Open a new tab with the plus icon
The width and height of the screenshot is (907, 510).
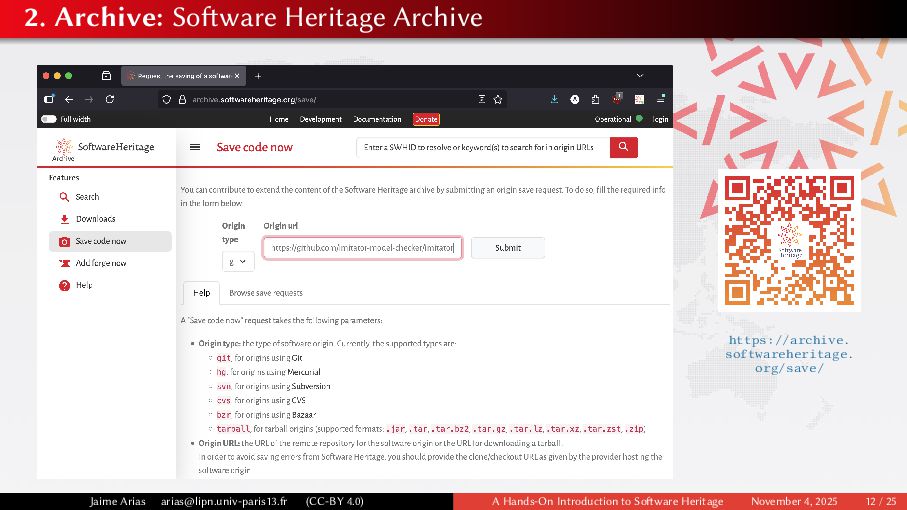click(258, 76)
